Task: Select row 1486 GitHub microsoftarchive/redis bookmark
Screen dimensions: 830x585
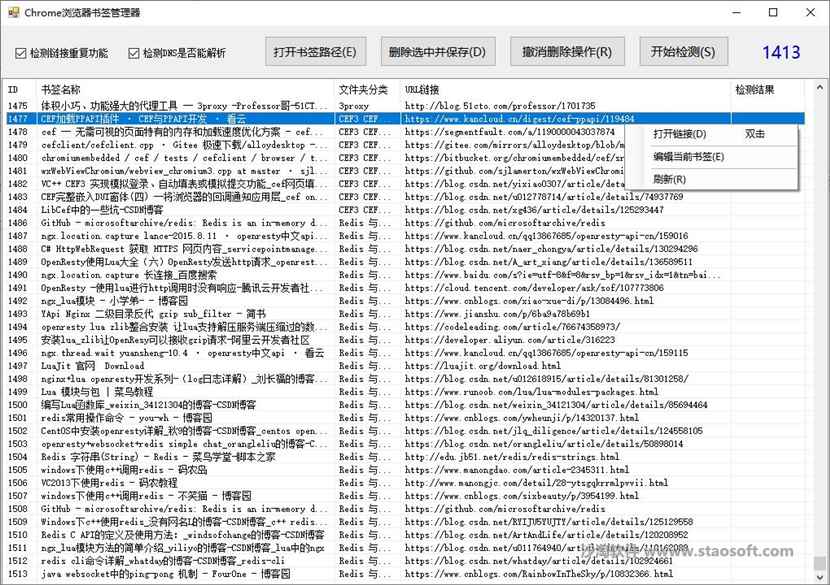Action: click(x=404, y=223)
